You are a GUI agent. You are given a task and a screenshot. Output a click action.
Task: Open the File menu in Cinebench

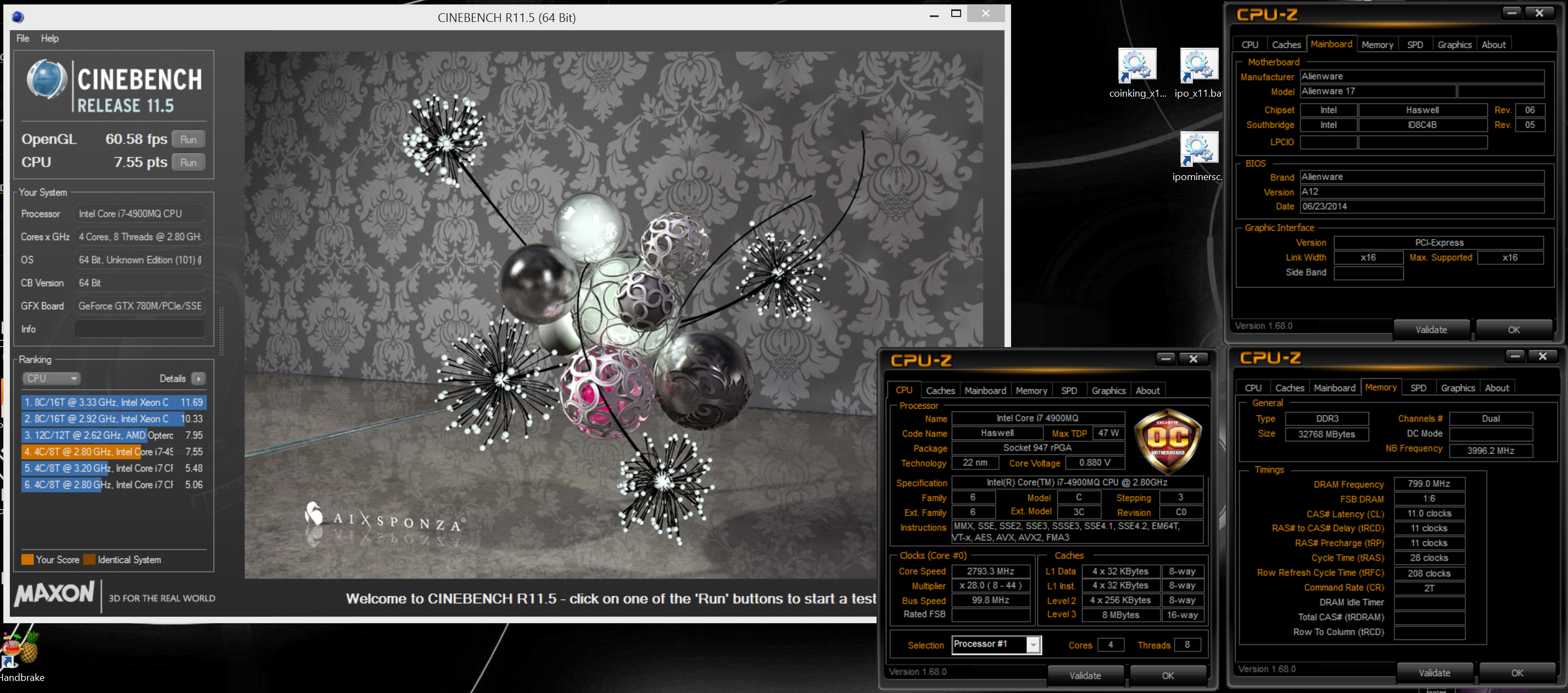(23, 38)
